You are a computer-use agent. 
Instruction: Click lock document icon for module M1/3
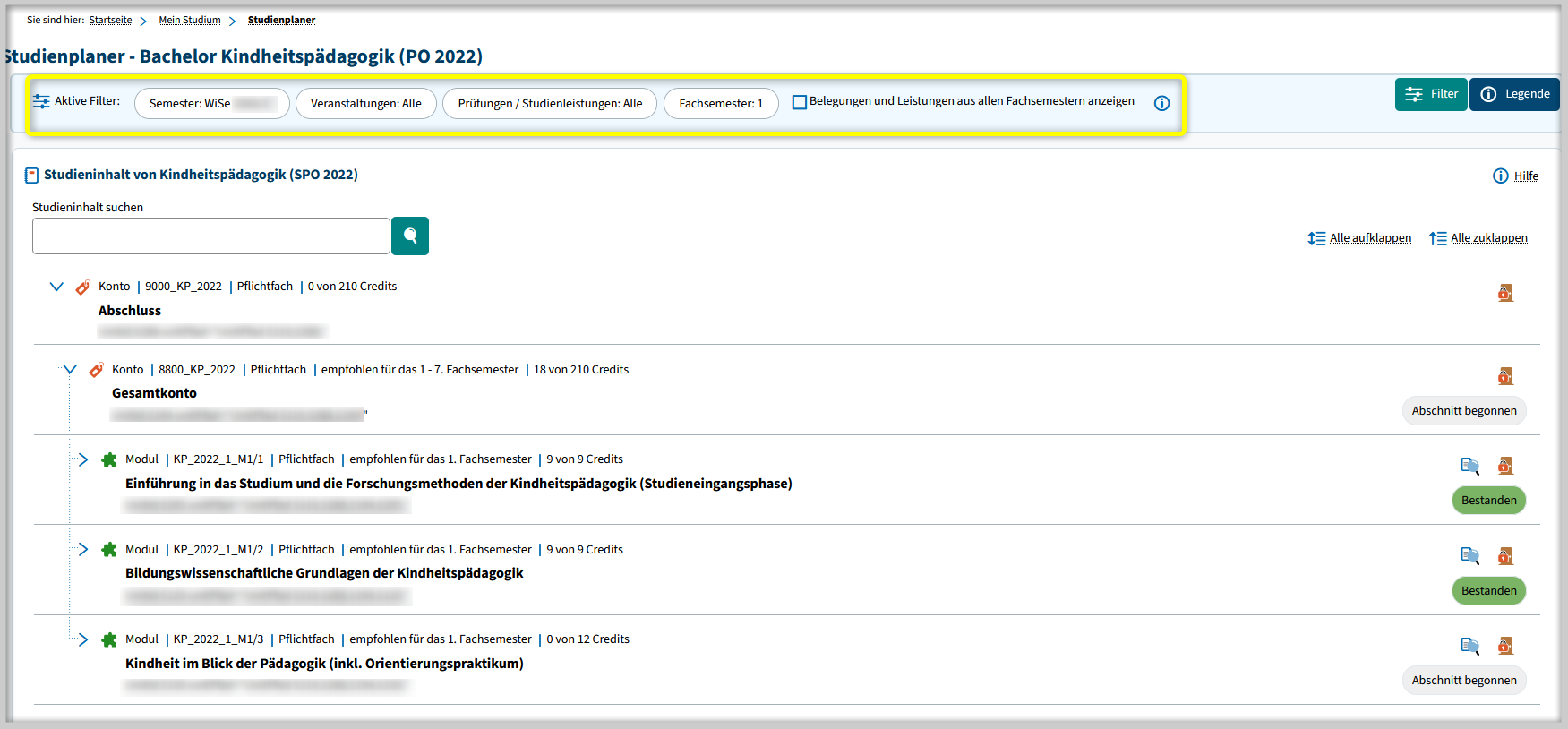1505,646
